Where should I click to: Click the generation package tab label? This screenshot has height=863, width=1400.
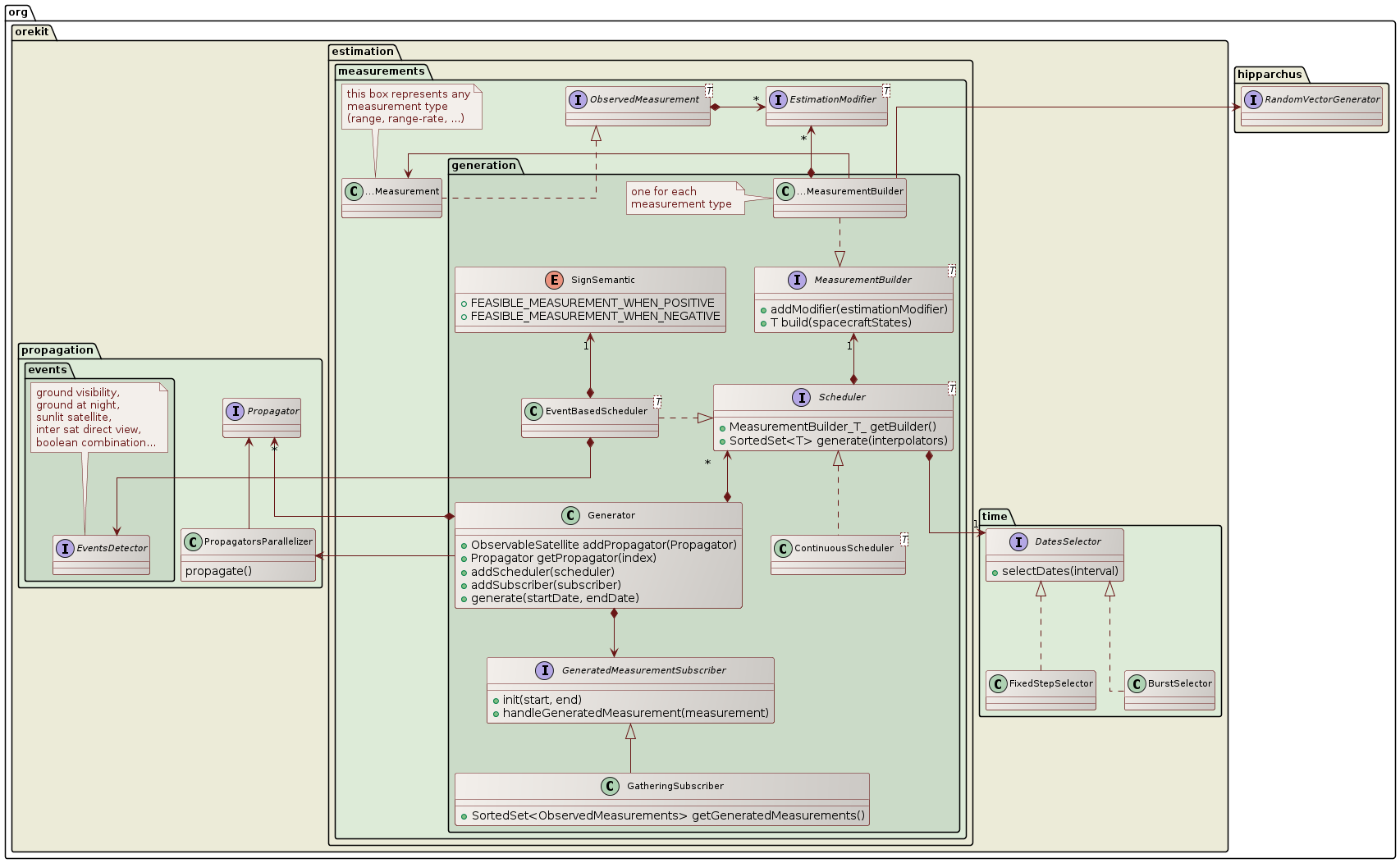click(x=483, y=166)
